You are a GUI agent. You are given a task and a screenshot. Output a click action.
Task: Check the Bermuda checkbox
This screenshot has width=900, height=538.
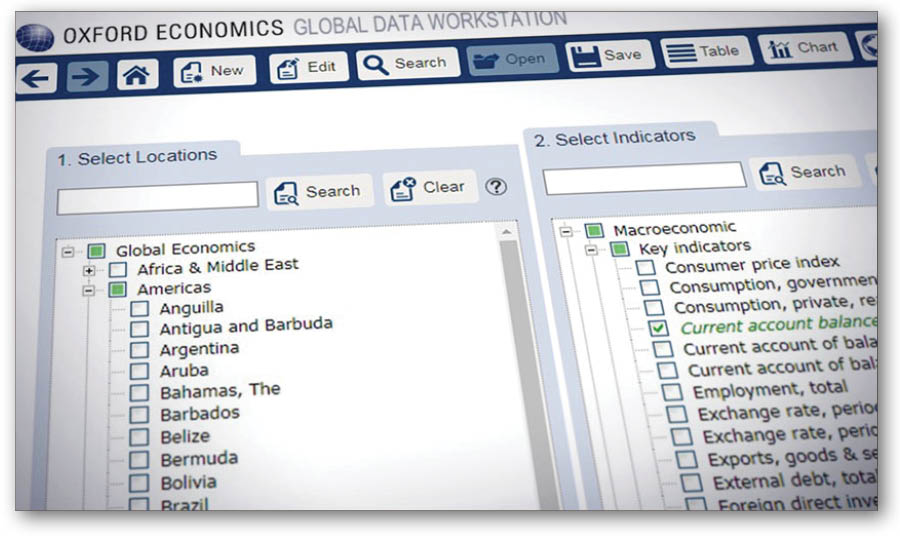point(139,460)
